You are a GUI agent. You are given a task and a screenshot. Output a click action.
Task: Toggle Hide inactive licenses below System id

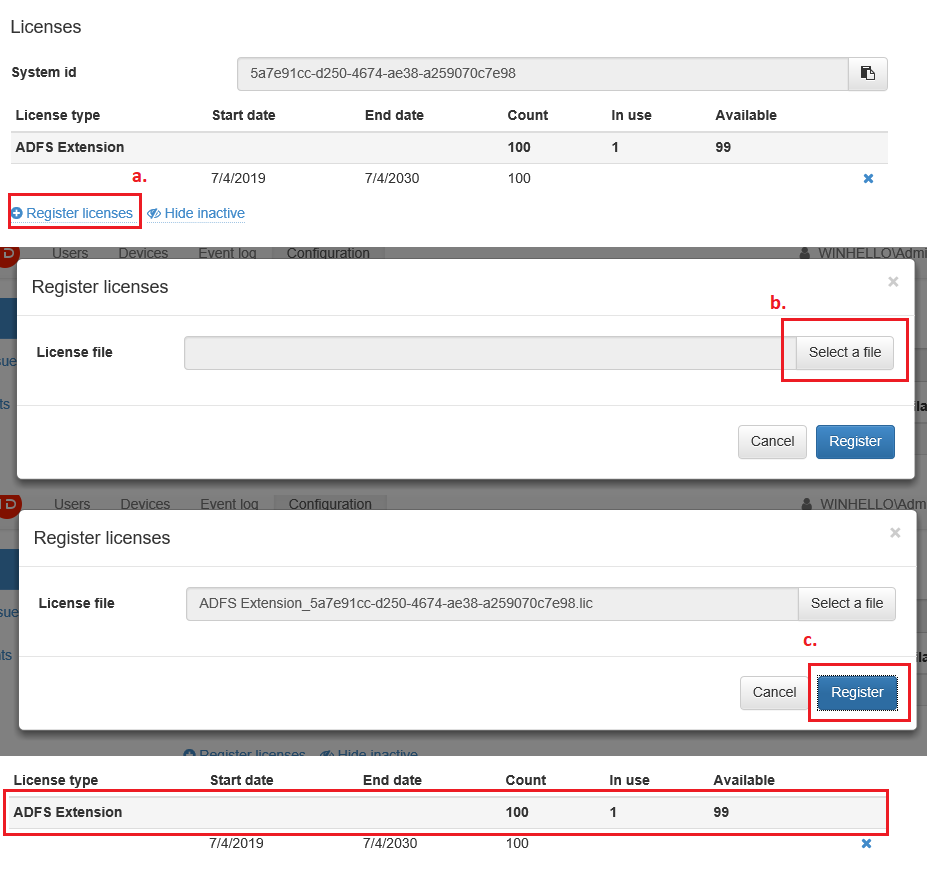coord(196,213)
